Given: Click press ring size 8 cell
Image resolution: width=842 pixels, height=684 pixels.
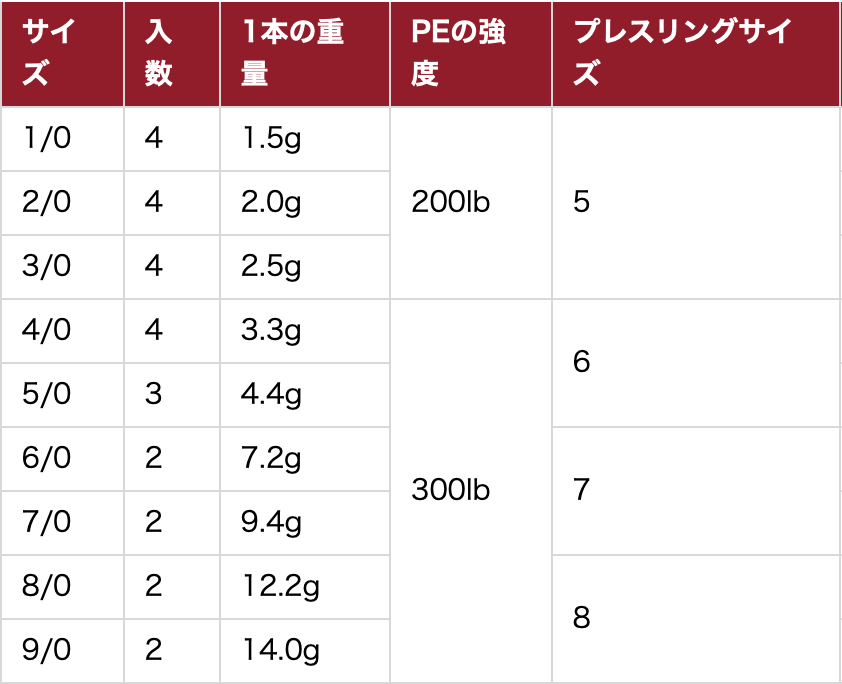Looking at the screenshot, I should pyautogui.click(x=582, y=618).
